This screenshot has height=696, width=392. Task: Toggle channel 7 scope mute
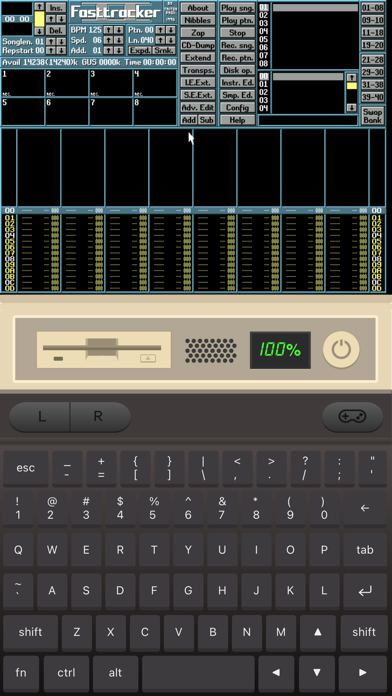click(111, 111)
